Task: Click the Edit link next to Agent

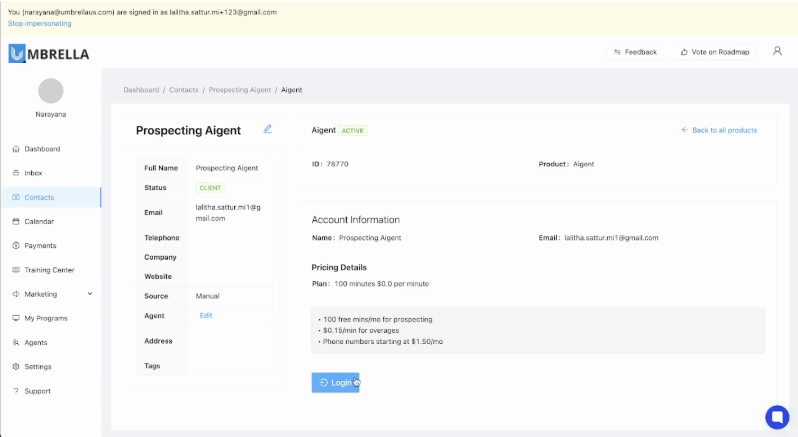Action: [206, 315]
